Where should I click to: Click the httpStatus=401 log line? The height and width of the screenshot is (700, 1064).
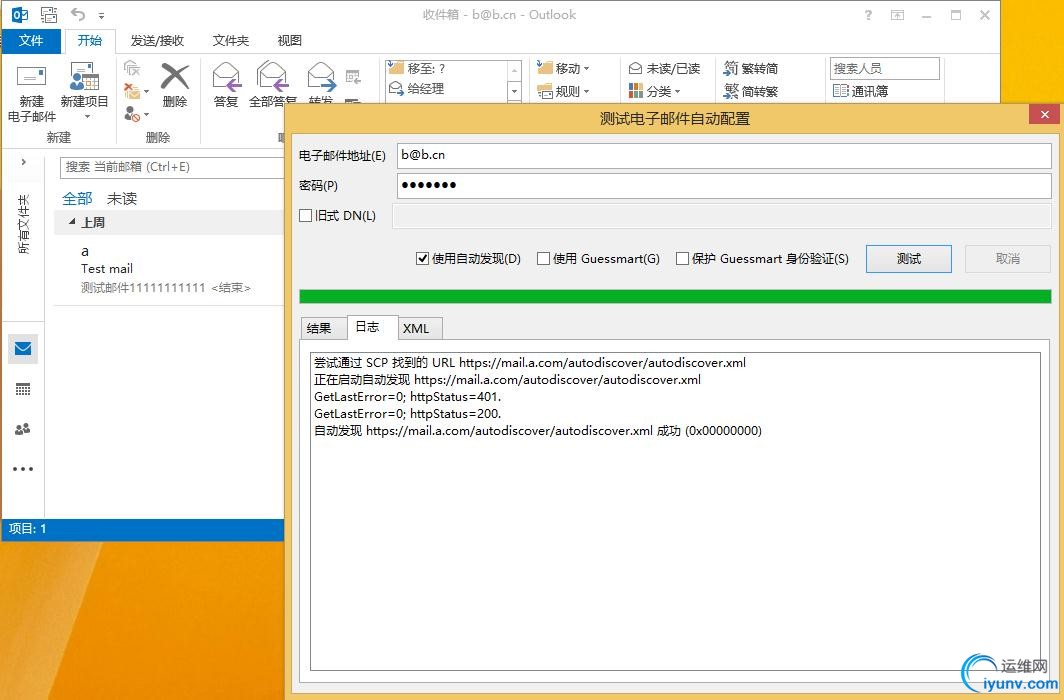tap(408, 397)
